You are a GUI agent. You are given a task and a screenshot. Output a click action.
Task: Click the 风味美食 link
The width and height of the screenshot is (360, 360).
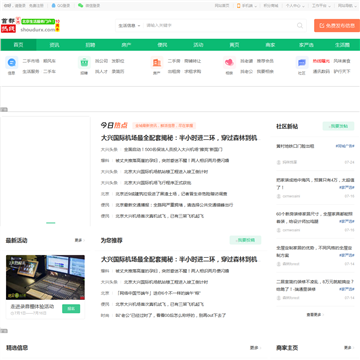(x=342, y=61)
